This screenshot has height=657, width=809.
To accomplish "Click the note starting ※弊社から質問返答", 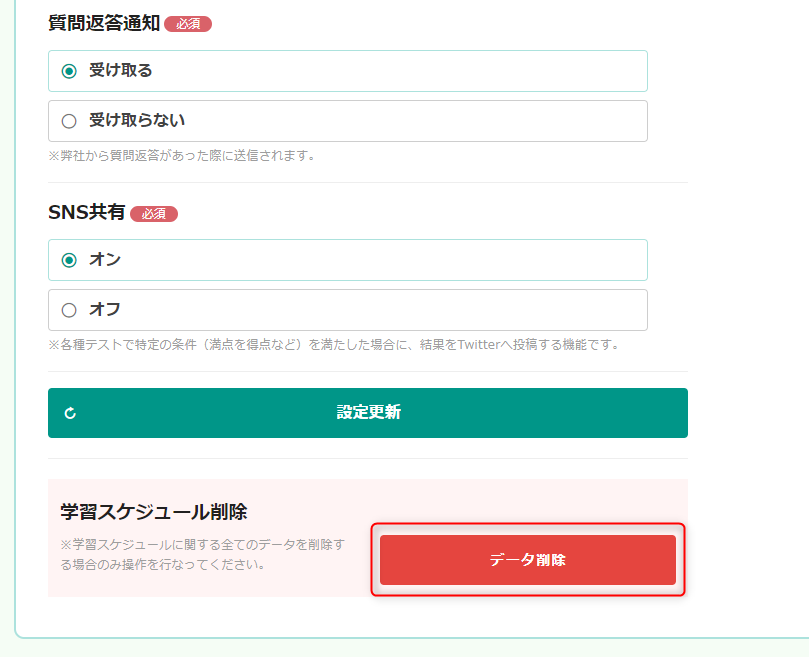I will [183, 155].
